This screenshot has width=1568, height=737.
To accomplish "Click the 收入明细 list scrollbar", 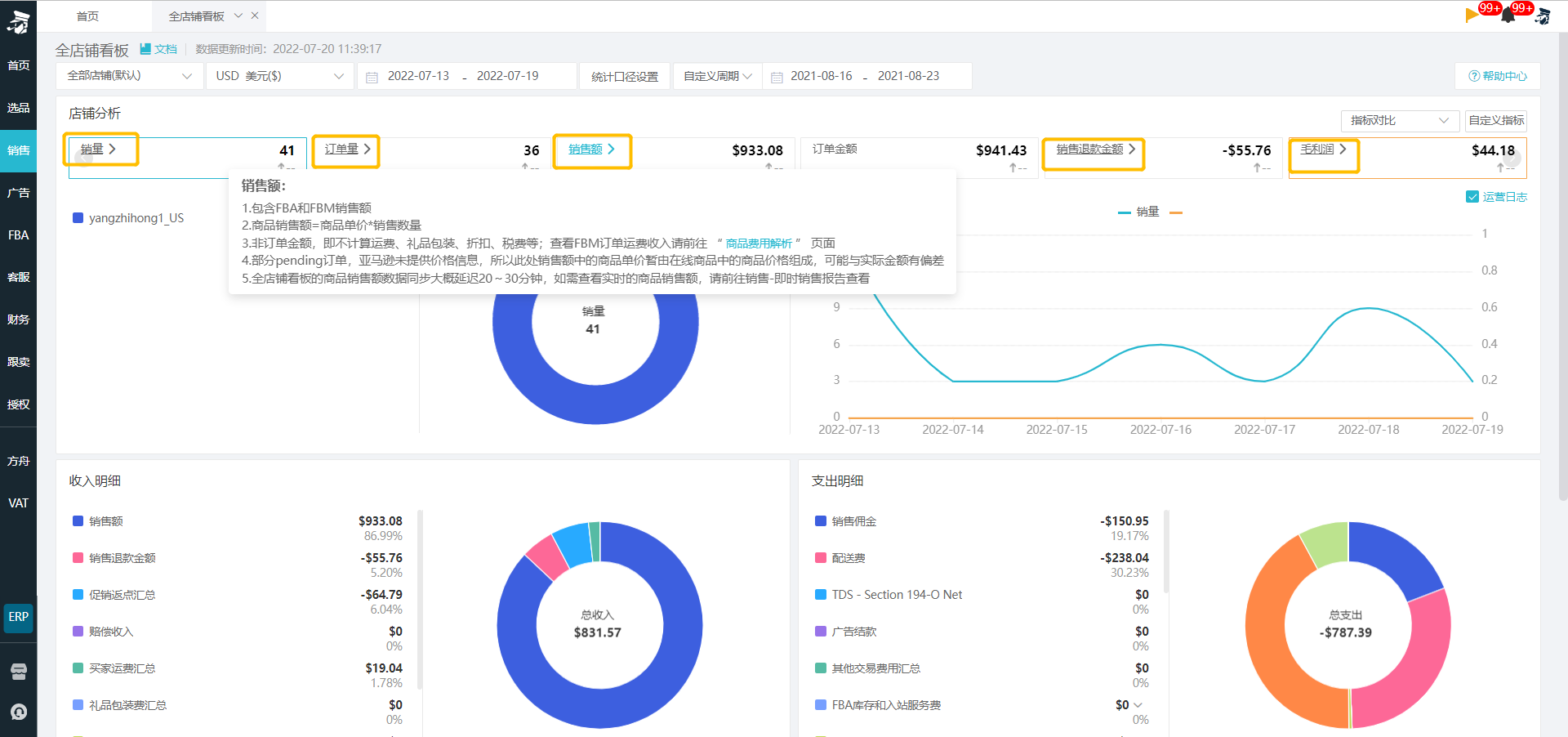I will coord(420,598).
